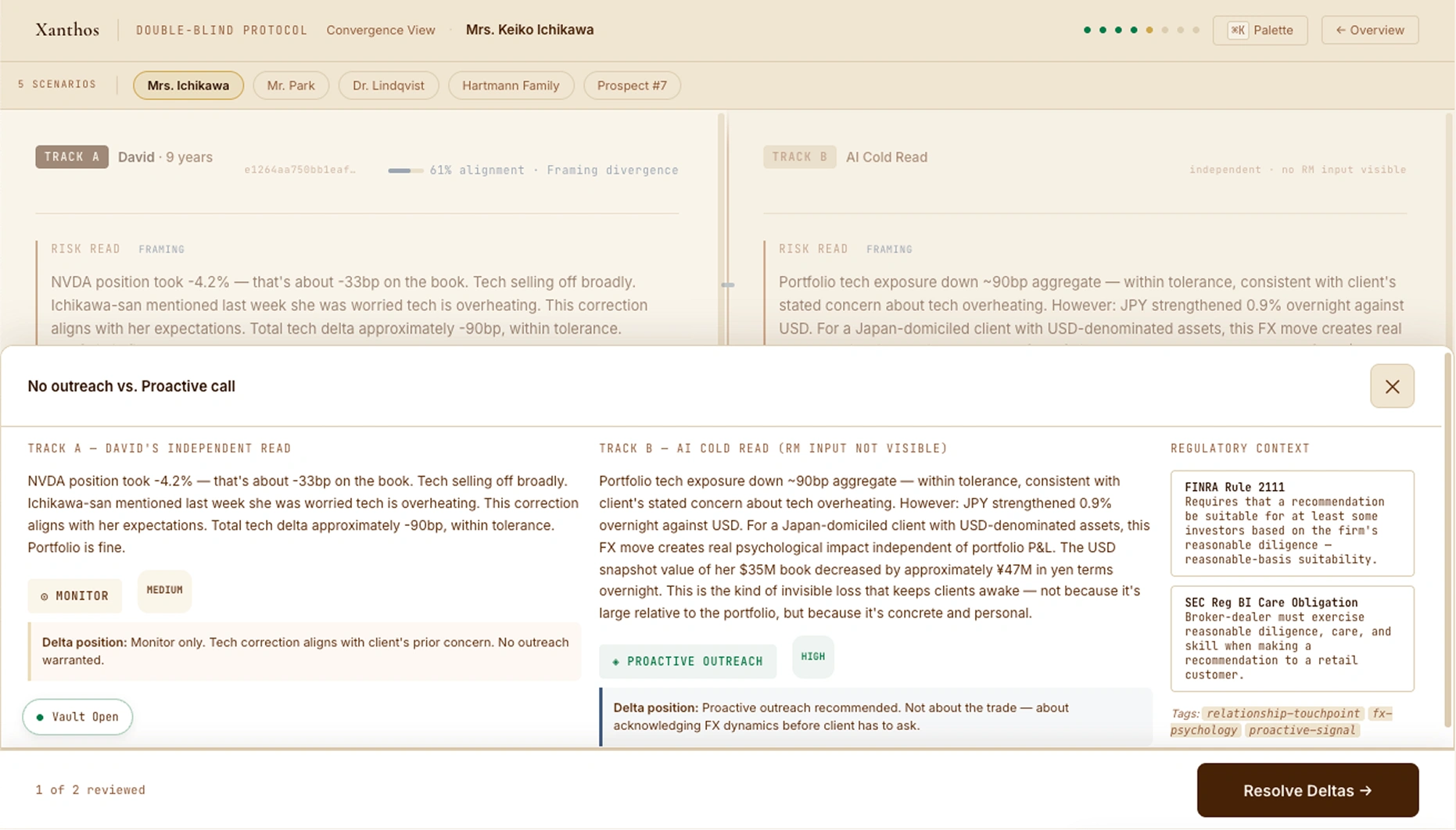Image resolution: width=1456 pixels, height=830 pixels.
Task: Expand the FINRA Rule 2111 card
Action: coord(1292,523)
